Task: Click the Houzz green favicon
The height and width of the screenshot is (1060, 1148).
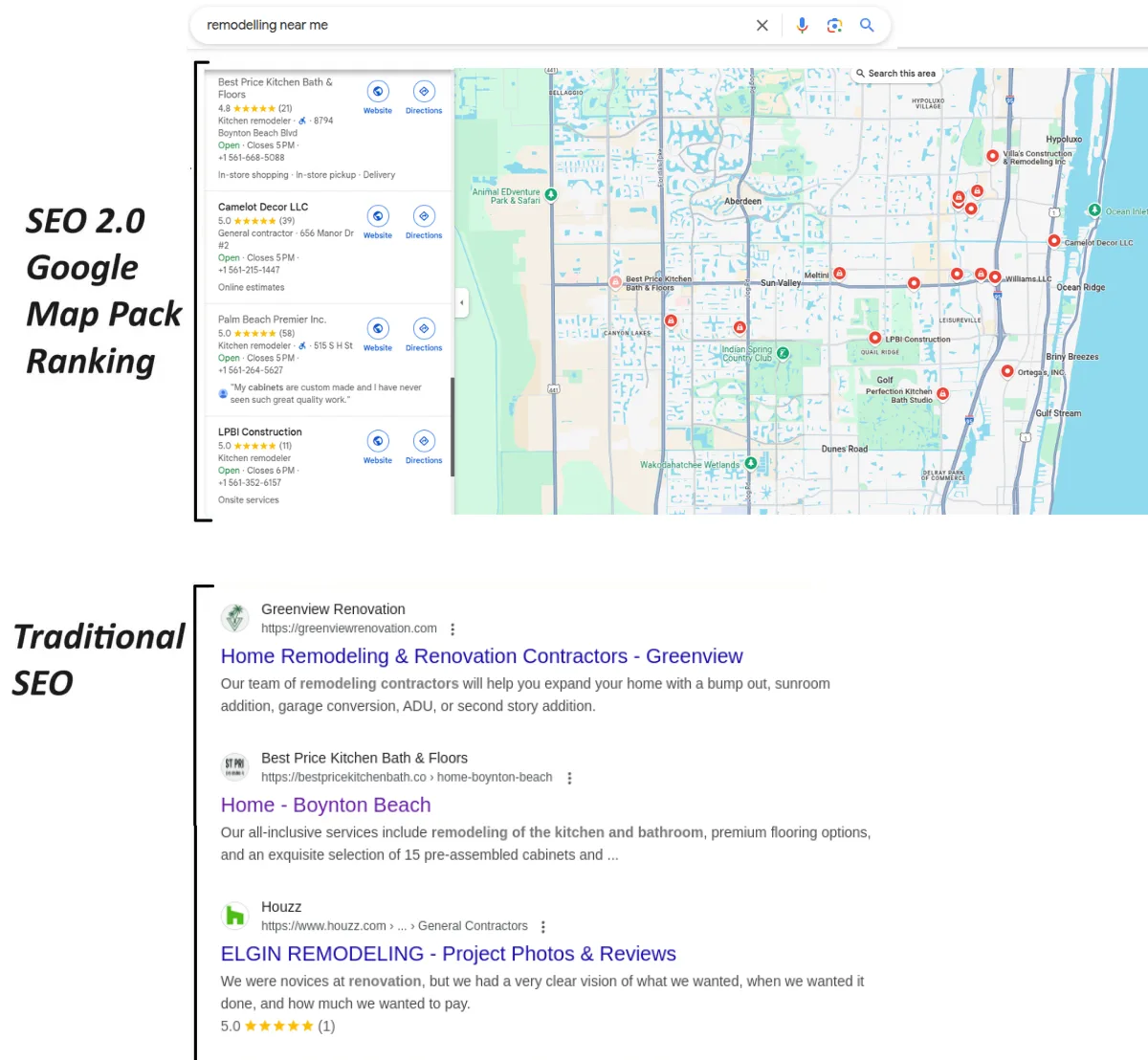Action: click(234, 916)
